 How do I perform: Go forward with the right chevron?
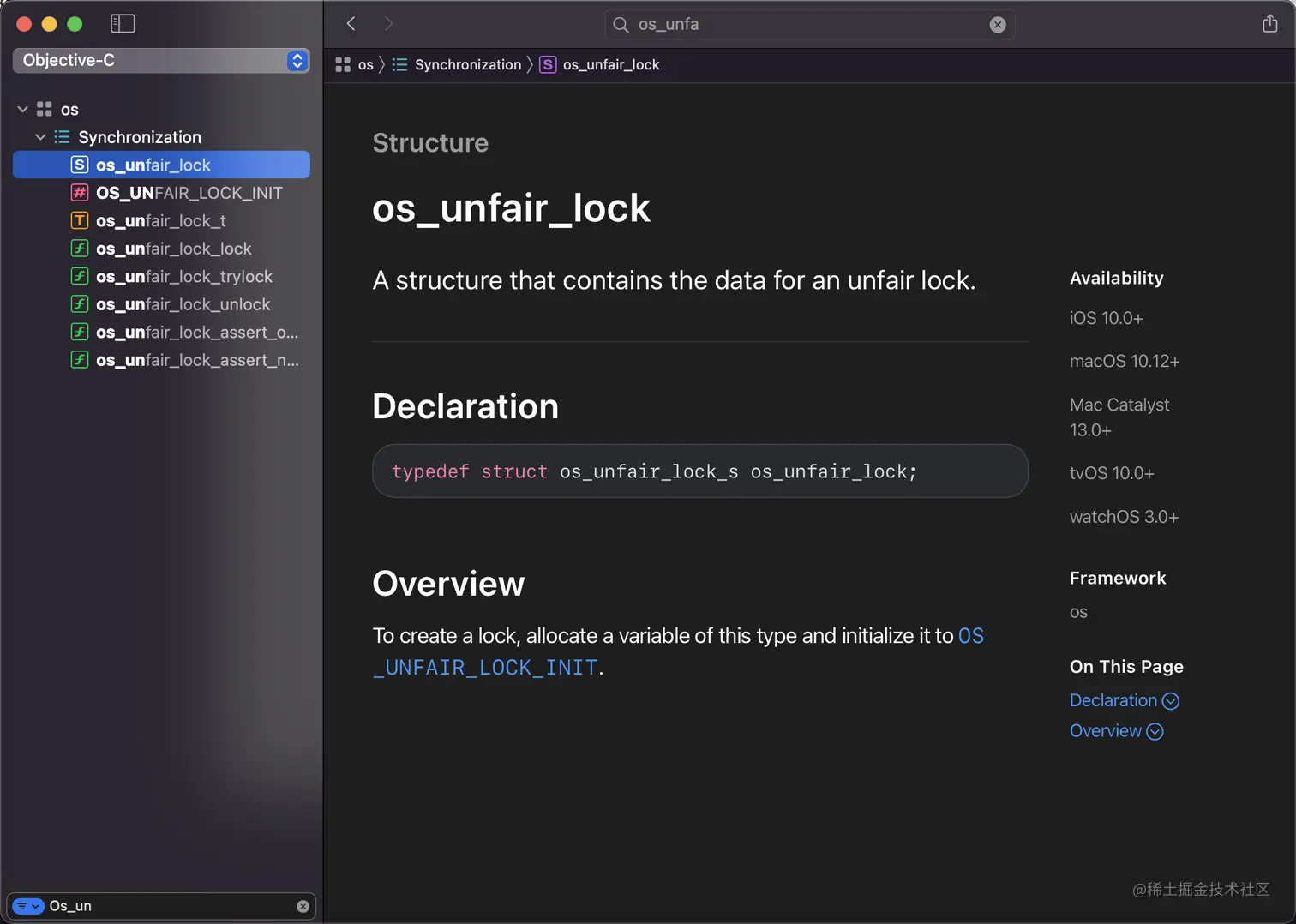(x=388, y=23)
